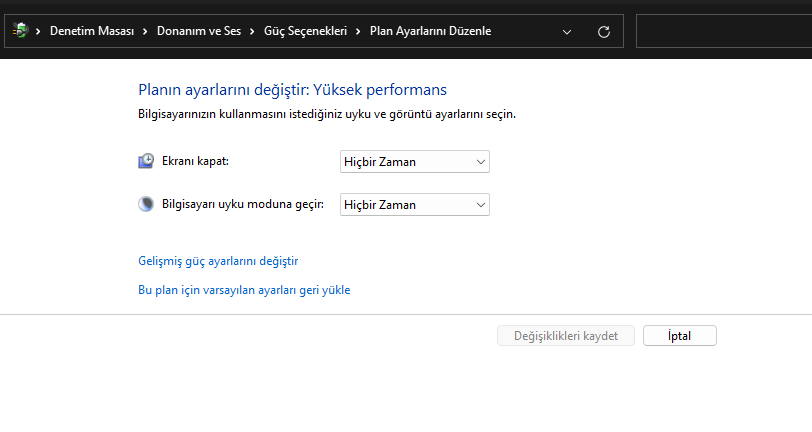812x432 pixels.
Task: Open the Ekranı kapat time dropdown
Action: 415,161
